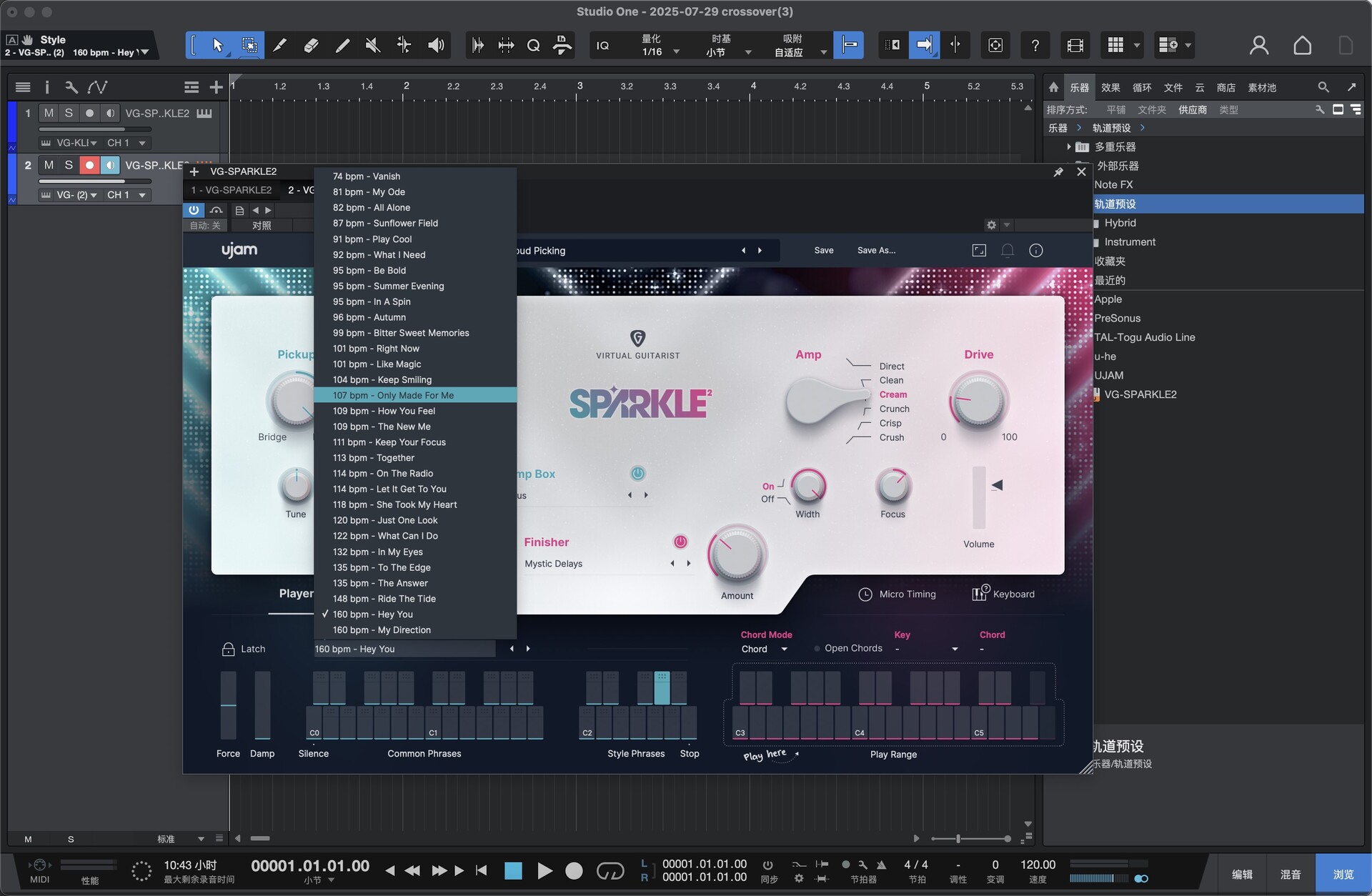Select the Eraser tool
Viewport: 1372px width, 896px height.
point(311,45)
